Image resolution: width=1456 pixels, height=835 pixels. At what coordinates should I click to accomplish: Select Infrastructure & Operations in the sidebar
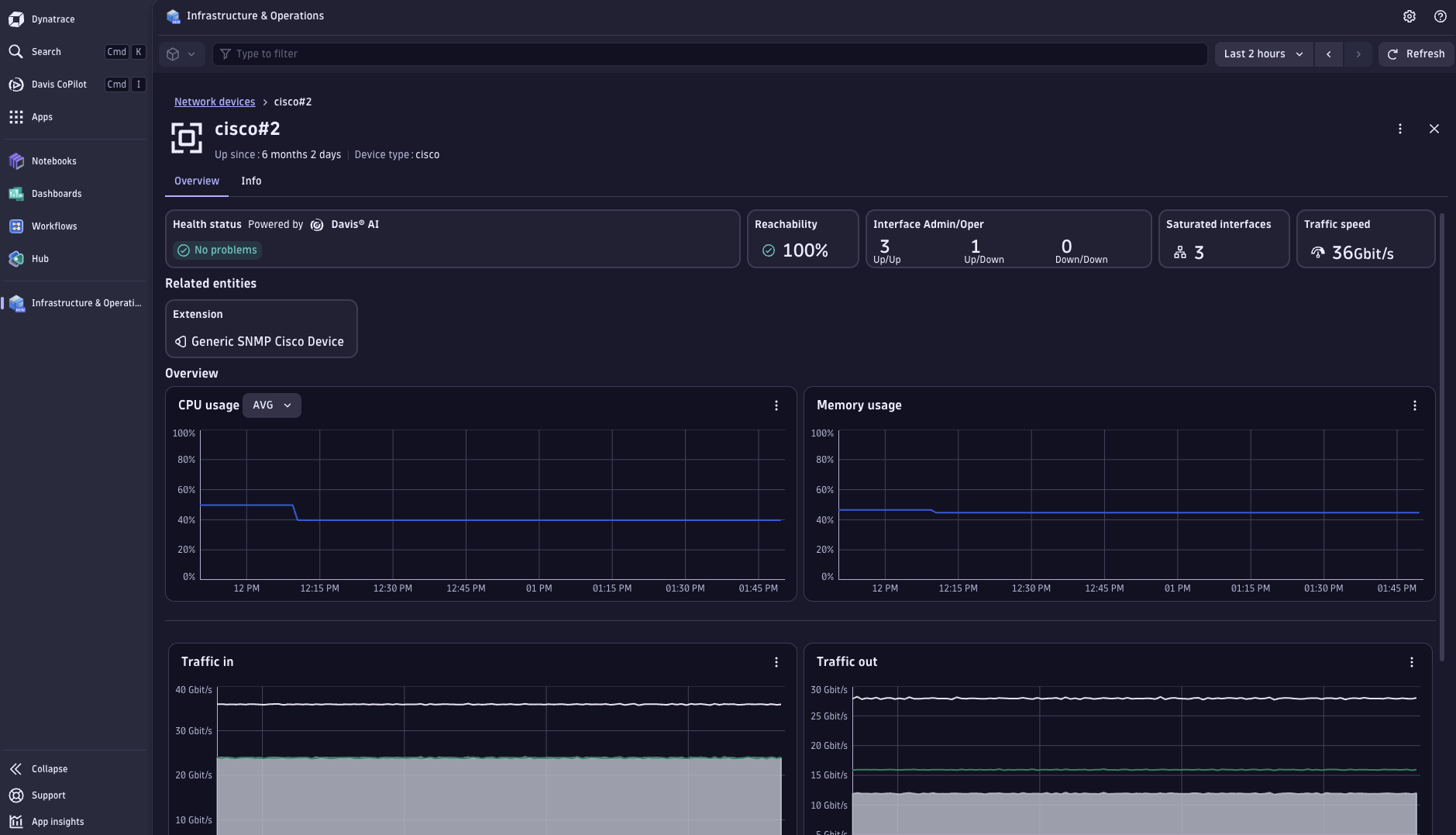point(75,303)
